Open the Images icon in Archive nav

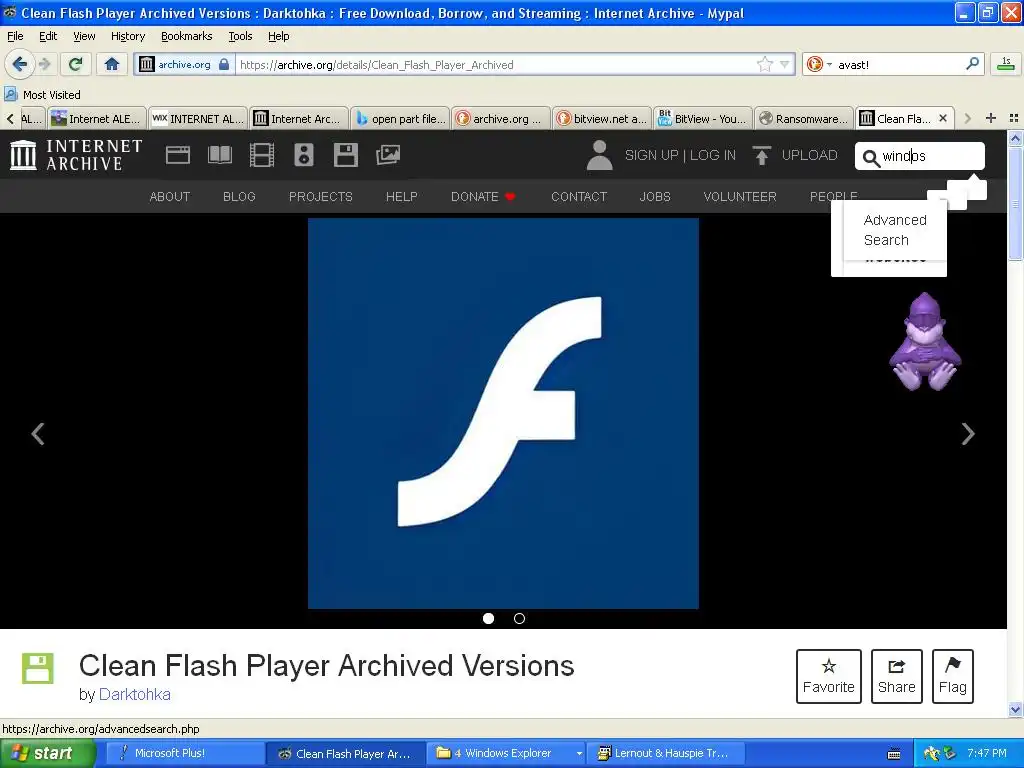388,155
